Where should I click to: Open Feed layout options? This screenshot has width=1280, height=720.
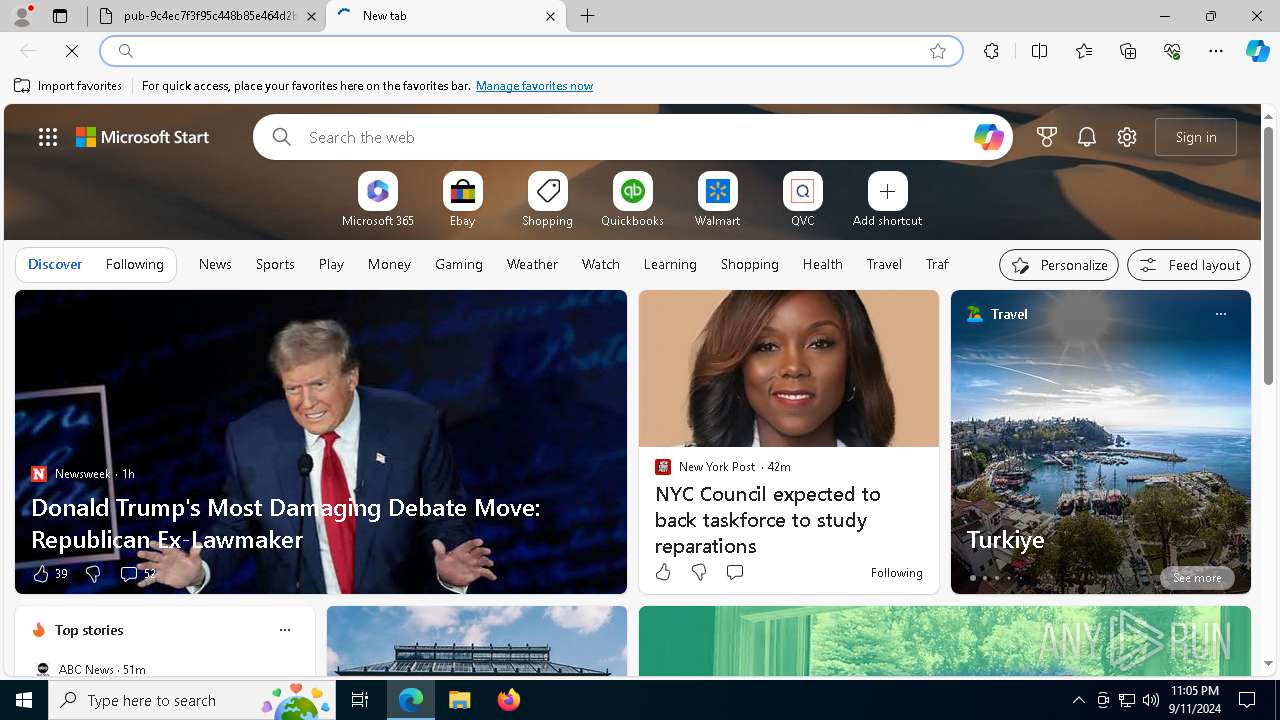pyautogui.click(x=1189, y=265)
